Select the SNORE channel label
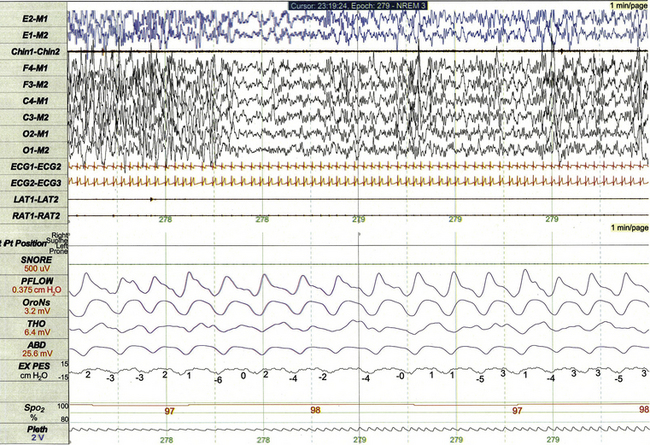Image resolution: width=650 pixels, height=445 pixels. pyautogui.click(x=26, y=260)
